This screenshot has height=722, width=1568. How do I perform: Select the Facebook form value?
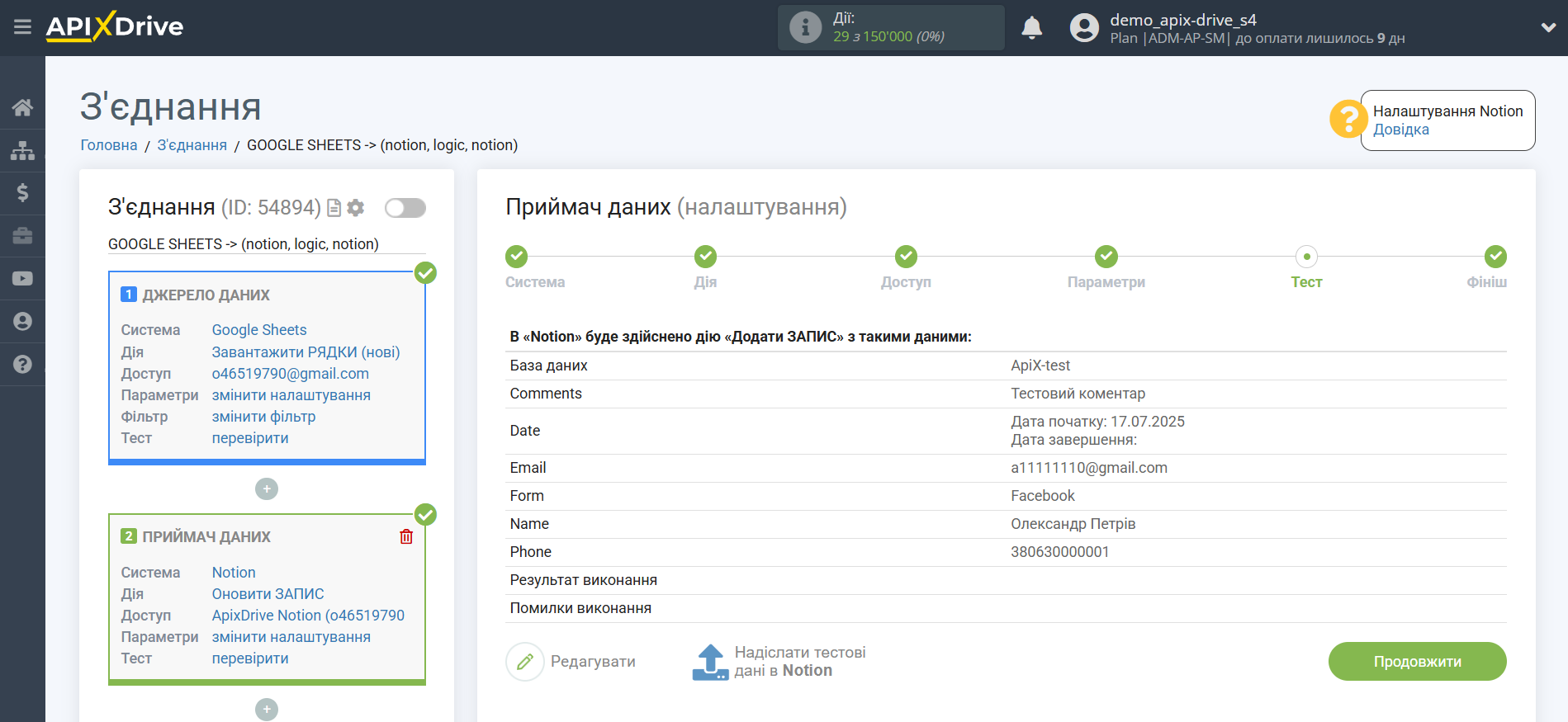[x=1043, y=496]
